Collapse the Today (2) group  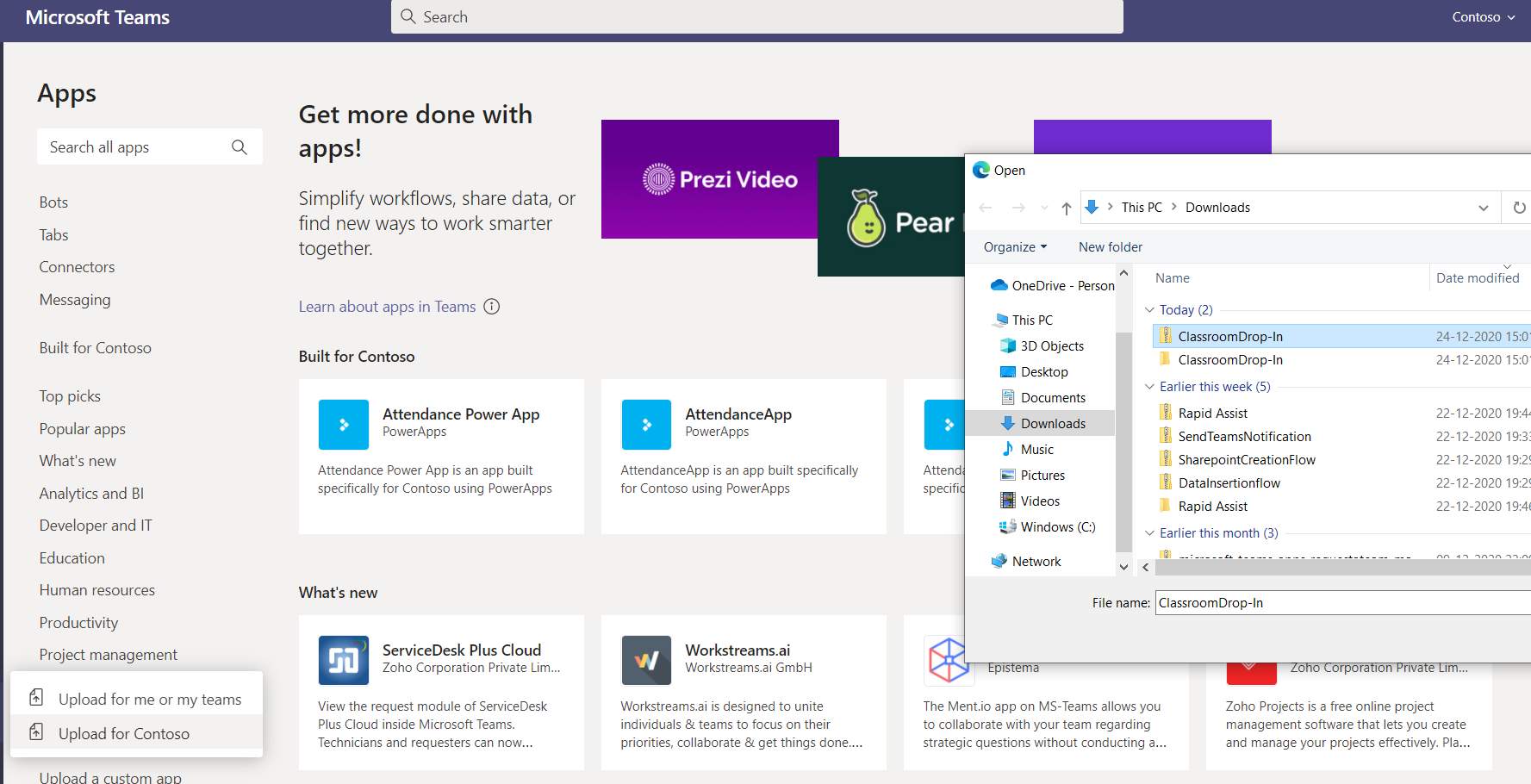click(1149, 309)
